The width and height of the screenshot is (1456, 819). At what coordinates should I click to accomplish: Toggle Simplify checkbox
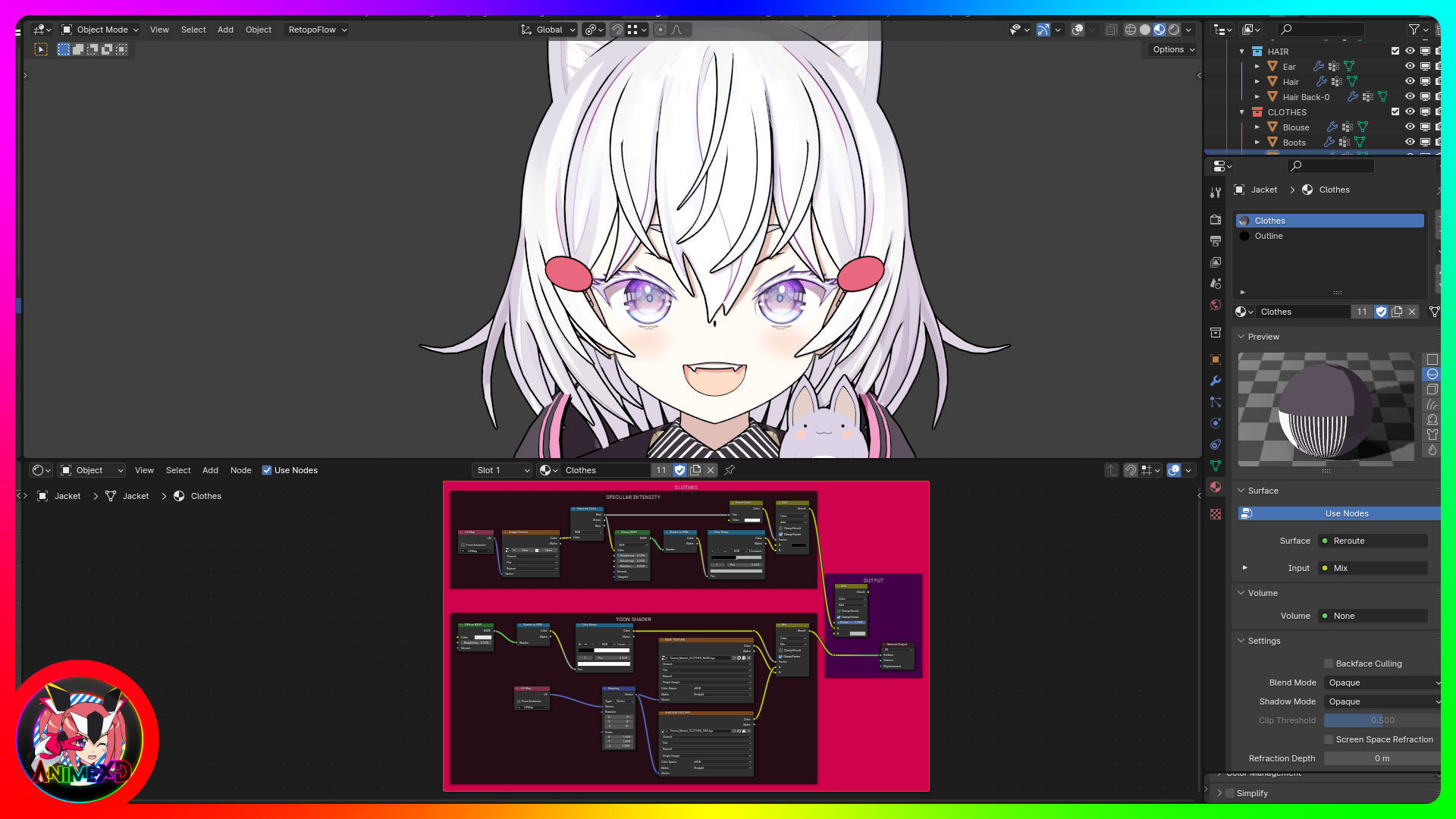click(x=1230, y=793)
